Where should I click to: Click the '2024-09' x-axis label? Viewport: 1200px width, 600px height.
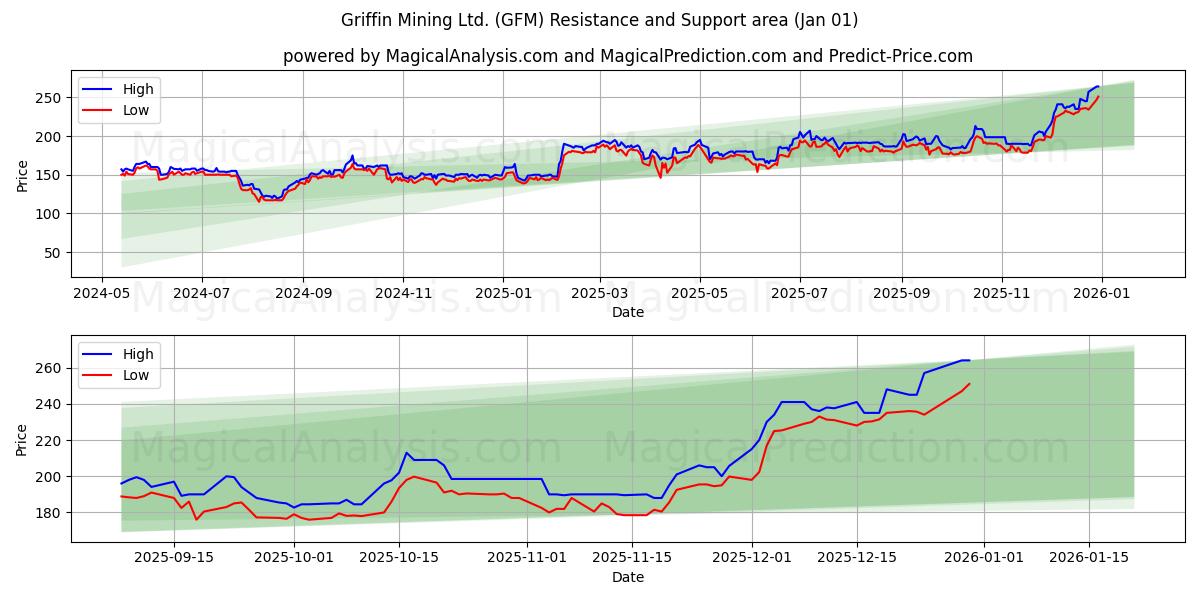303,295
